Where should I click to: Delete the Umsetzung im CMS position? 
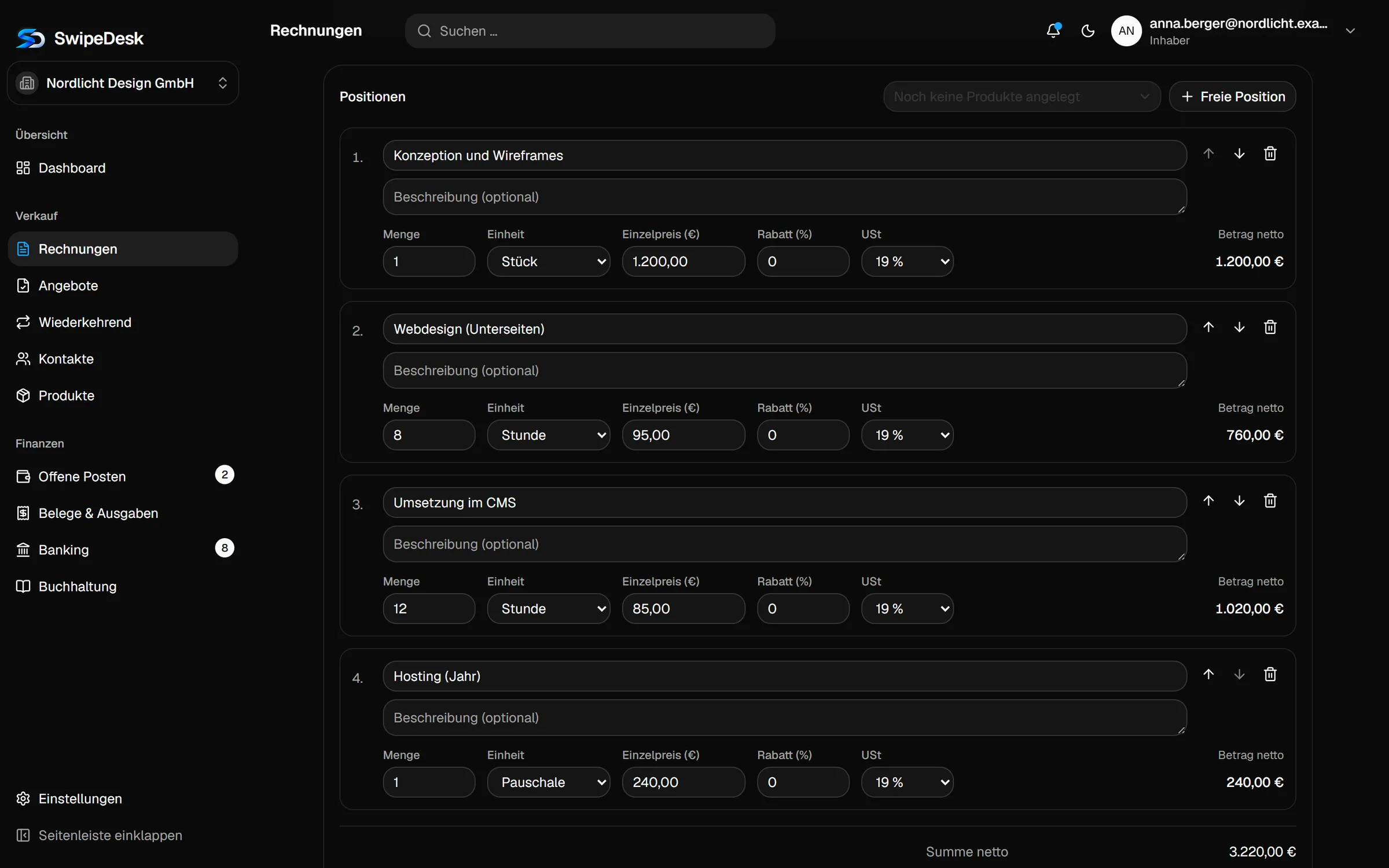pos(1270,501)
